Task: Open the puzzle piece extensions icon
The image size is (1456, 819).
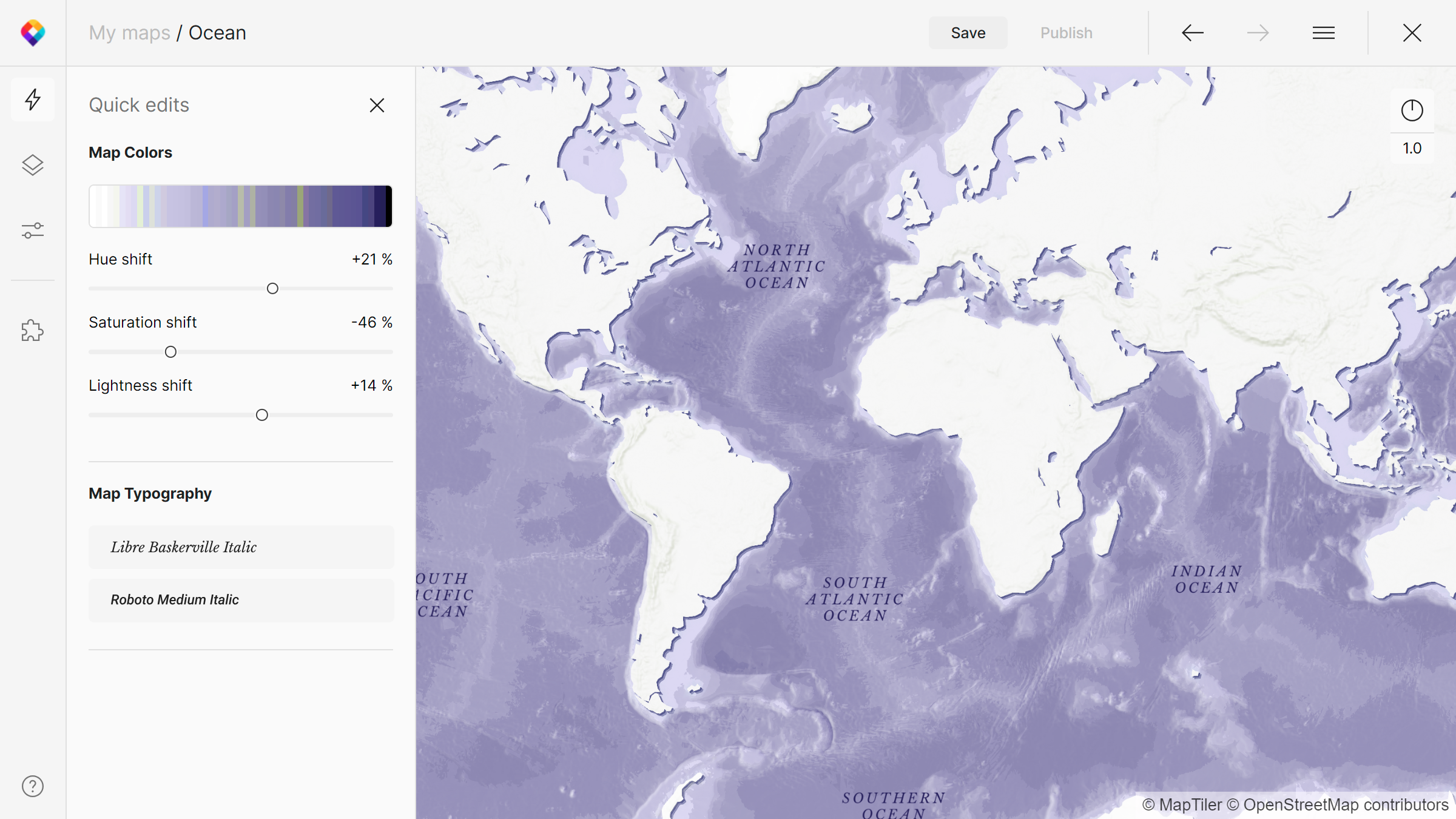Action: 33,331
